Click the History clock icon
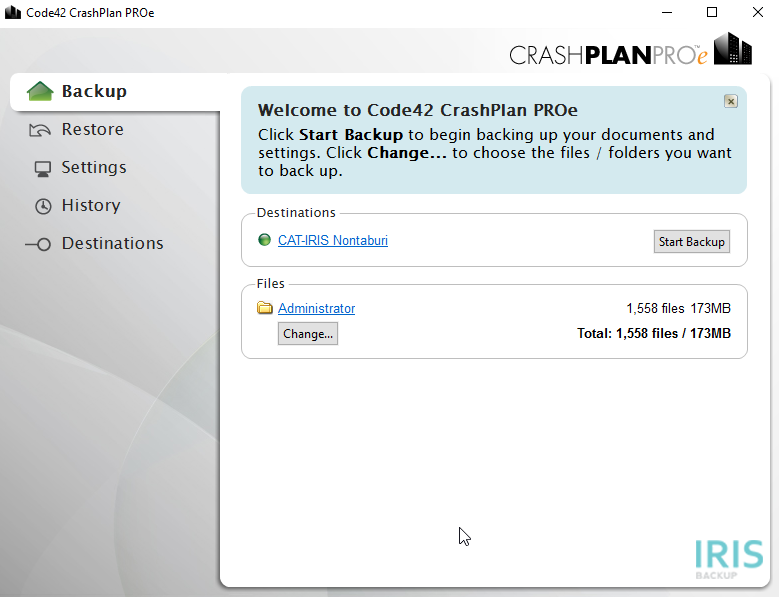 pos(43,206)
